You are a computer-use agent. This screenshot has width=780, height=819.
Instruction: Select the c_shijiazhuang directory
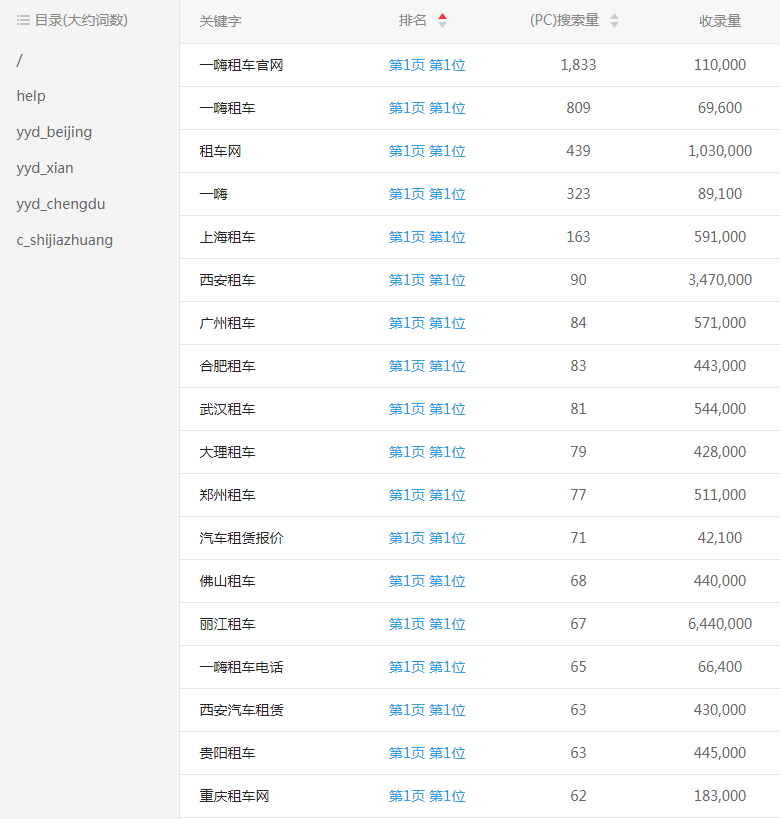click(65, 240)
